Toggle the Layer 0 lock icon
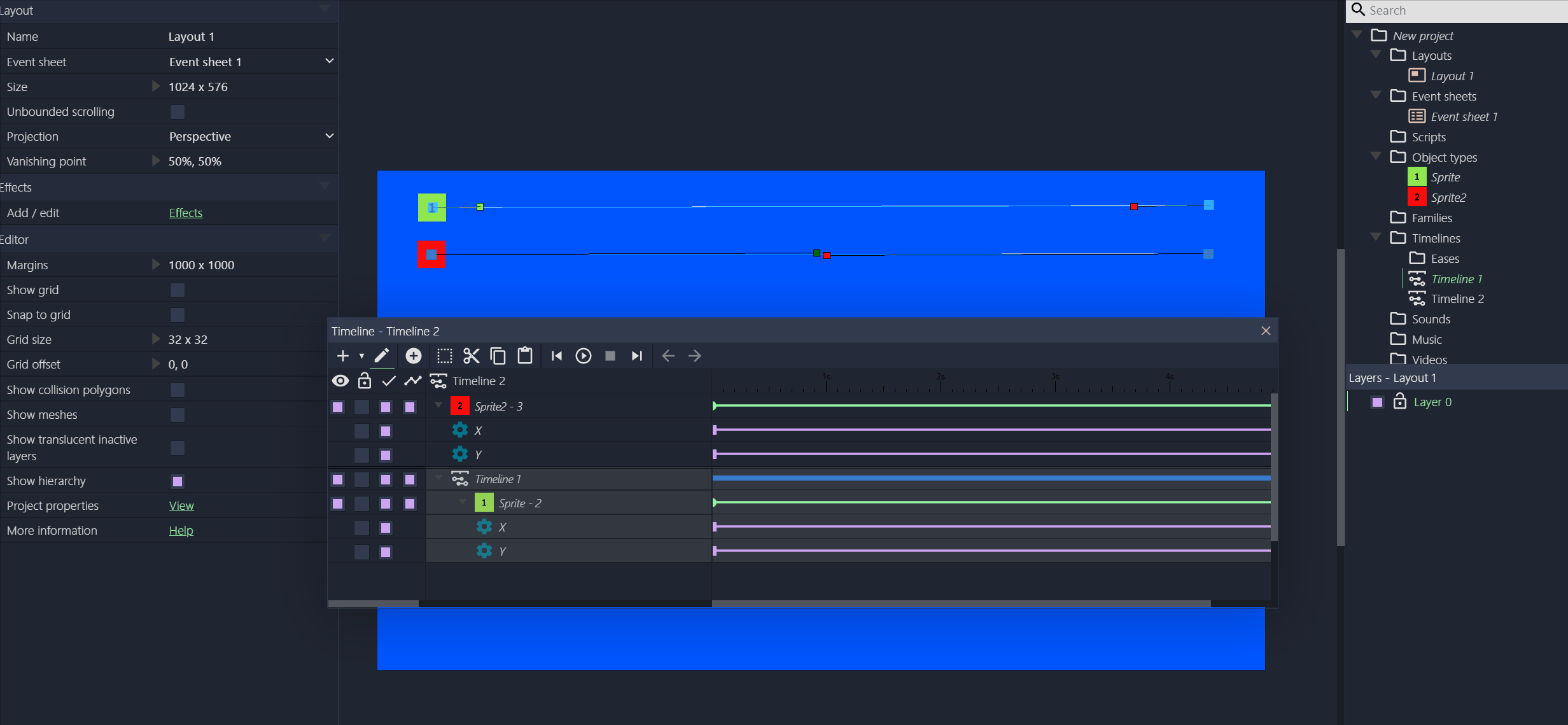 [1399, 401]
